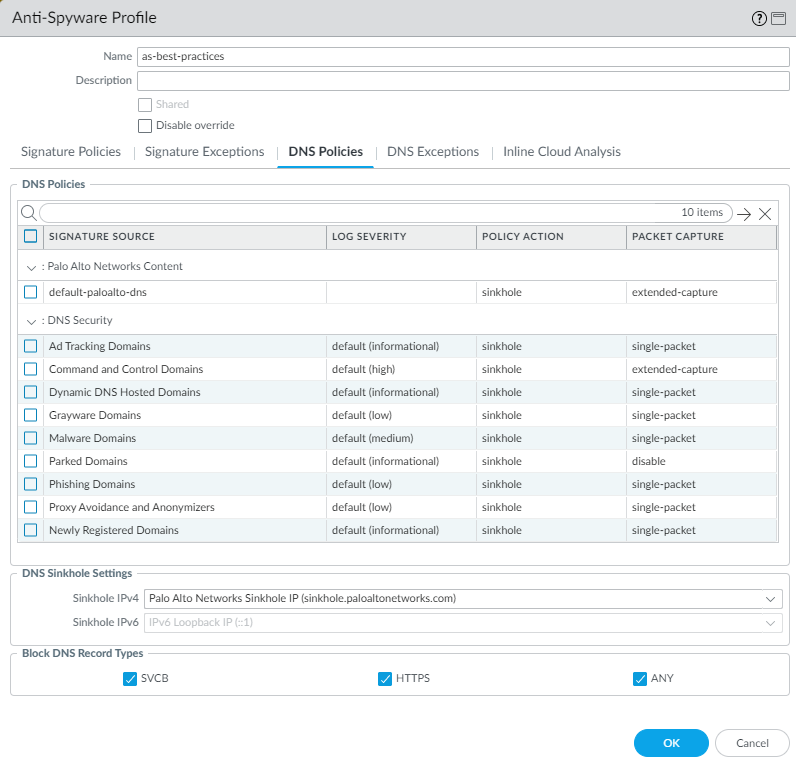The image size is (796, 768).
Task: Open the DNS Exceptions tab
Action: [x=433, y=152]
